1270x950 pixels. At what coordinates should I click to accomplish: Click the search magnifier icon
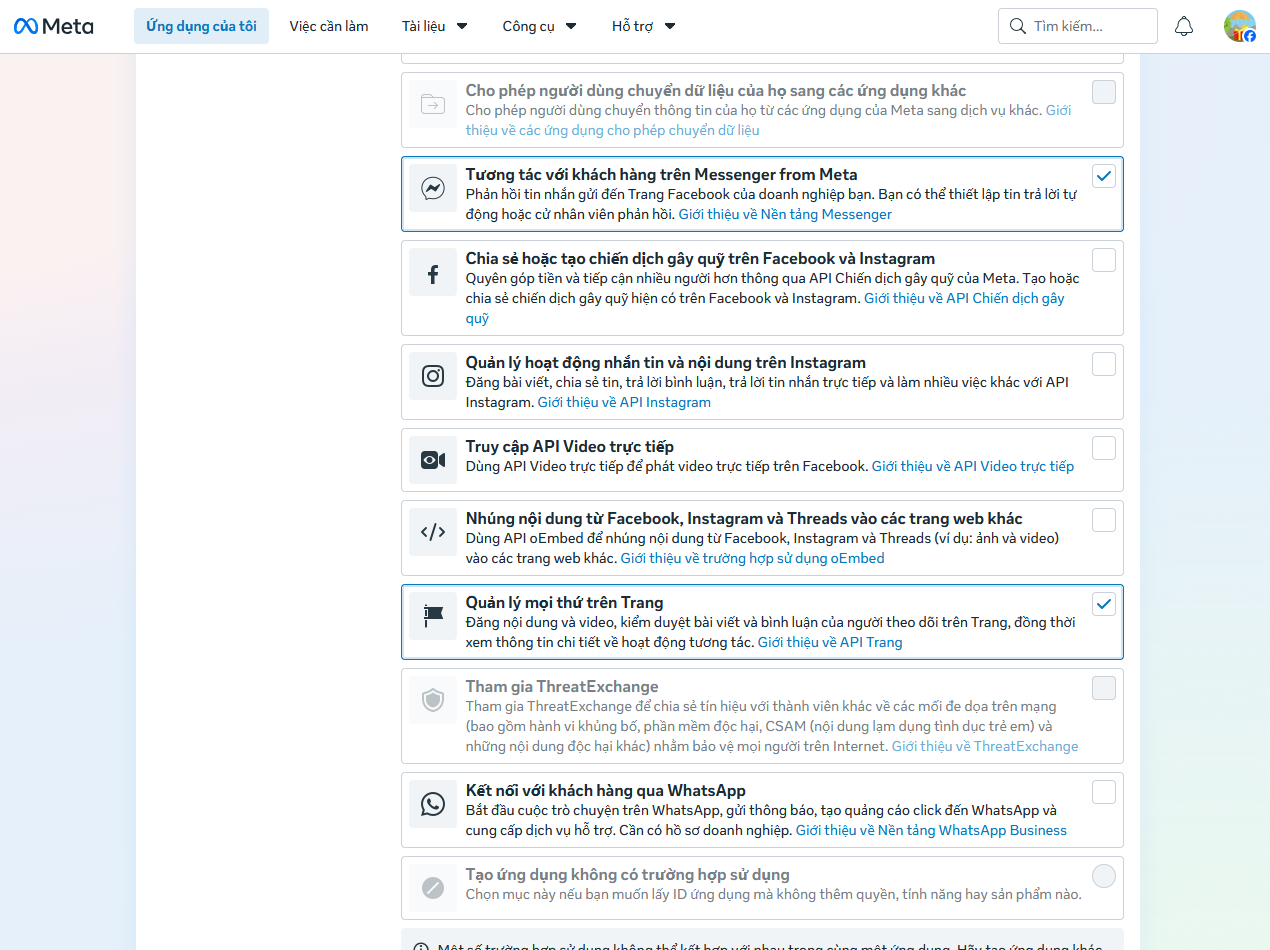click(1018, 26)
